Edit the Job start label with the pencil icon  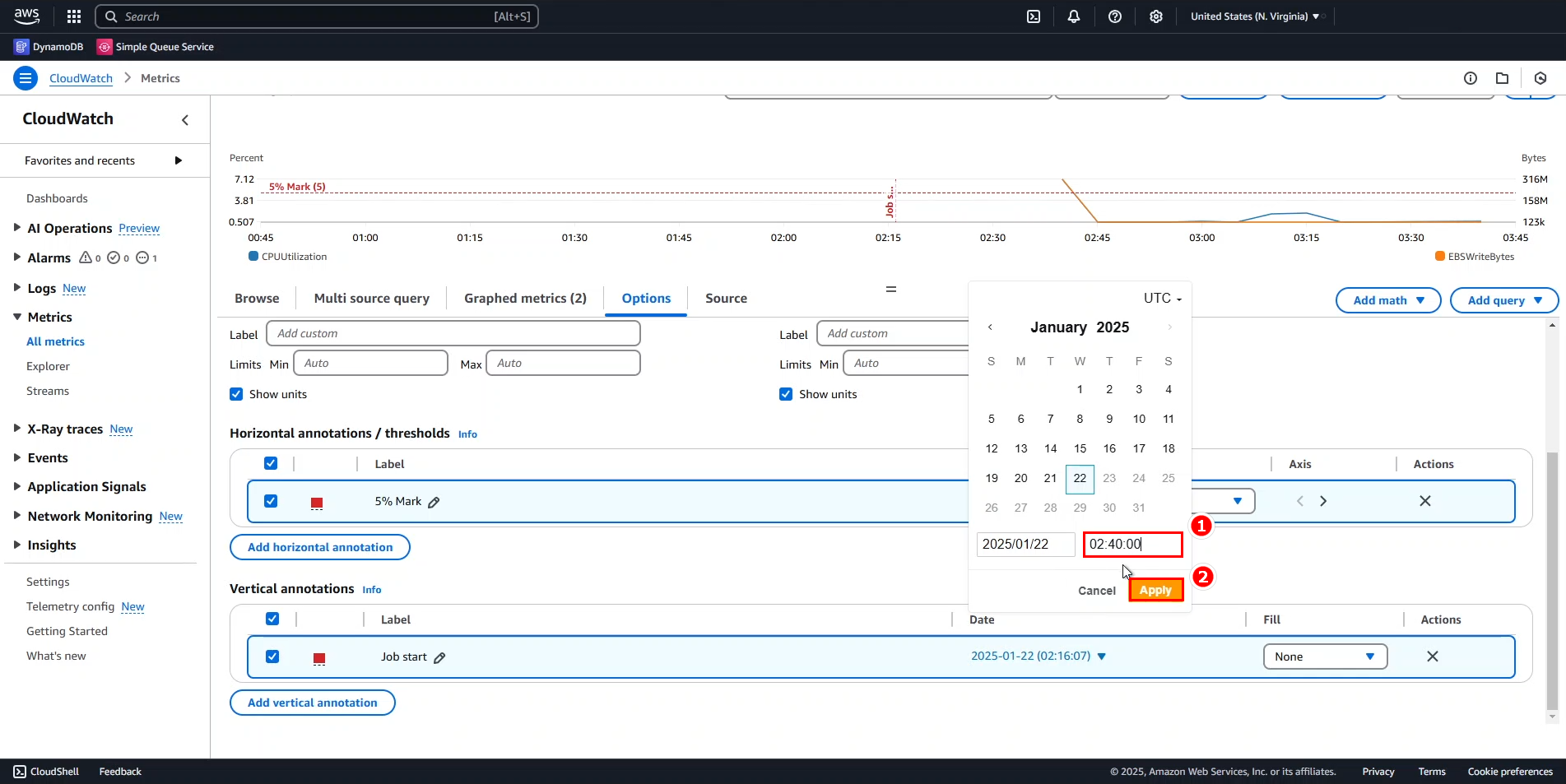click(x=441, y=657)
